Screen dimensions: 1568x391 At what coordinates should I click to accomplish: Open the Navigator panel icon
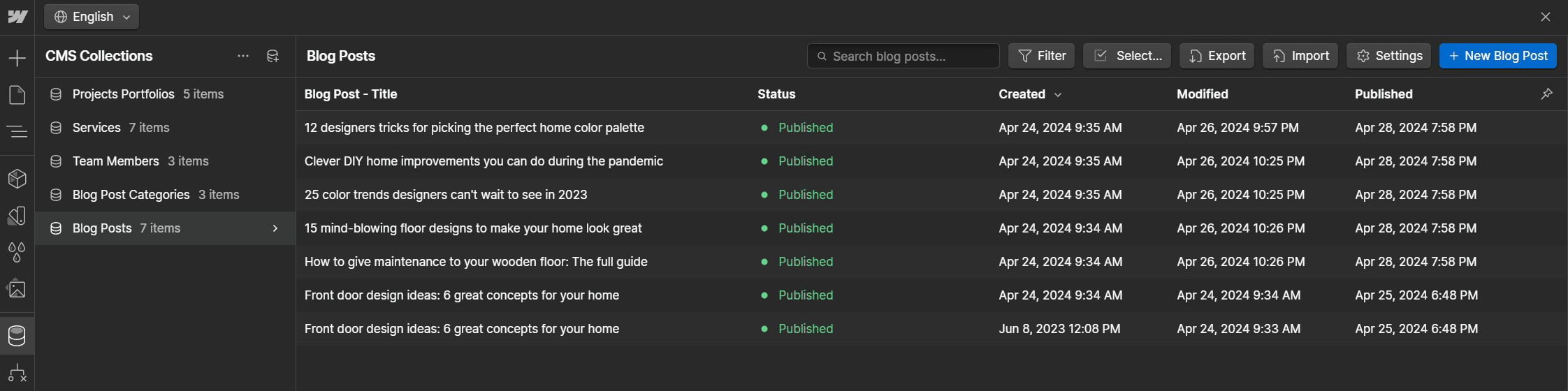pyautogui.click(x=17, y=131)
